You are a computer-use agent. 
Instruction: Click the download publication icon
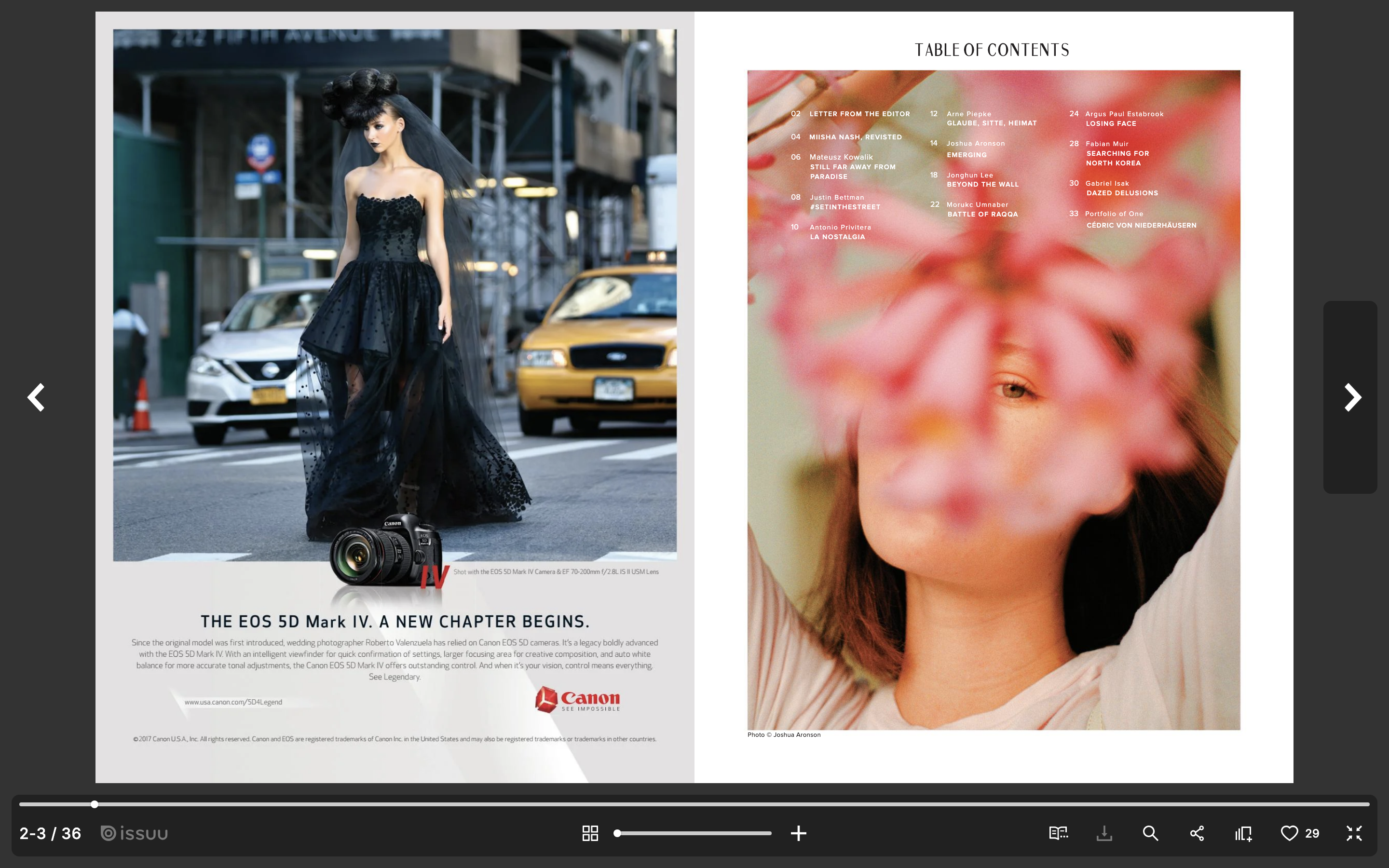click(1104, 833)
